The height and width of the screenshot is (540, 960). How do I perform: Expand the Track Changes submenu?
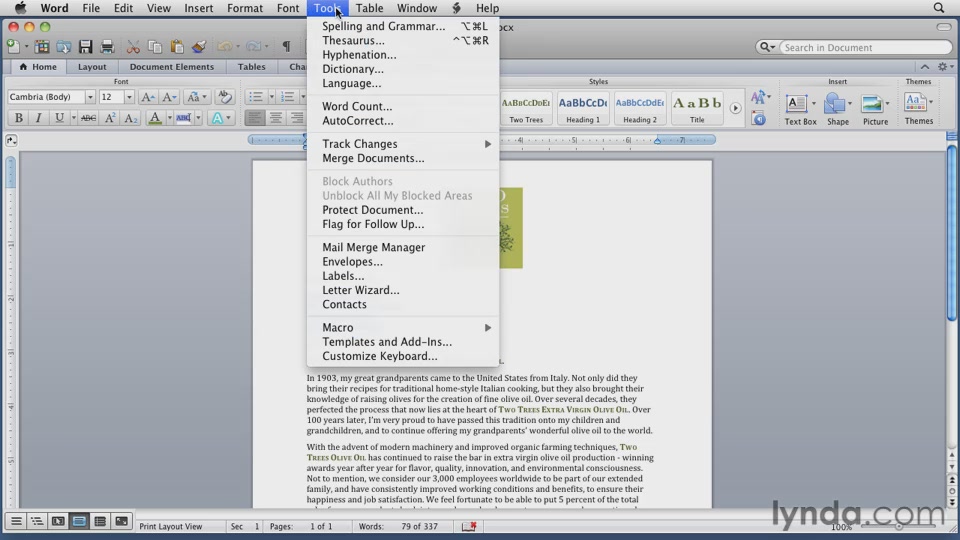coord(403,144)
